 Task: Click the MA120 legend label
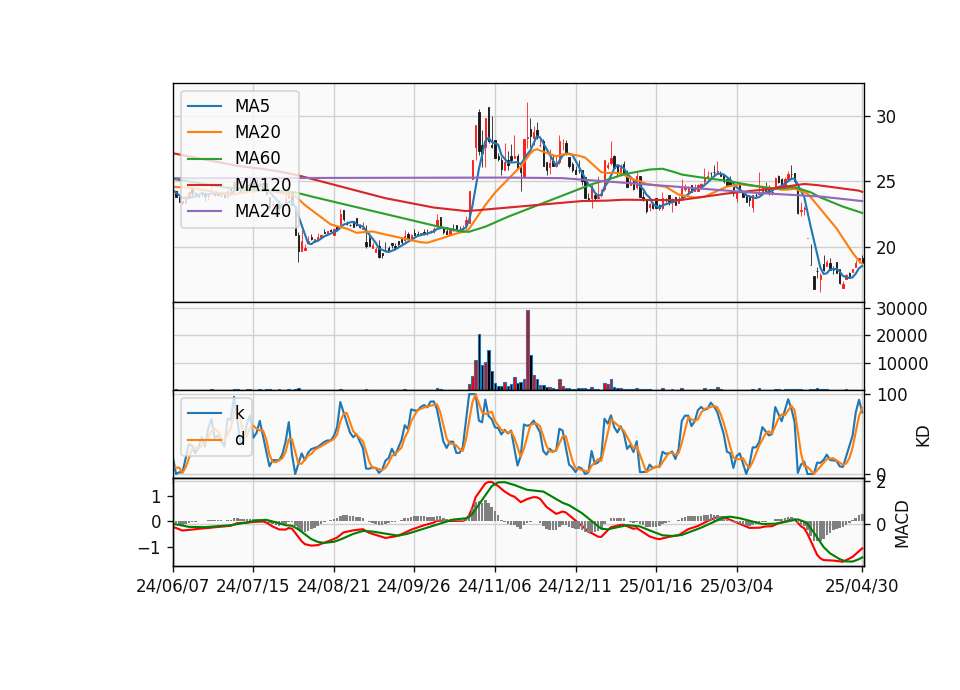263,184
